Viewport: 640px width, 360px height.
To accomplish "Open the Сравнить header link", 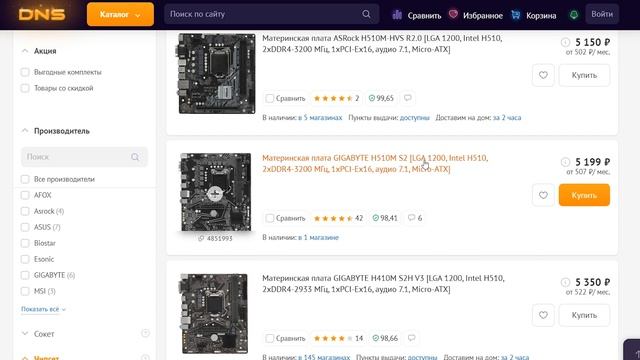I will [x=424, y=16].
